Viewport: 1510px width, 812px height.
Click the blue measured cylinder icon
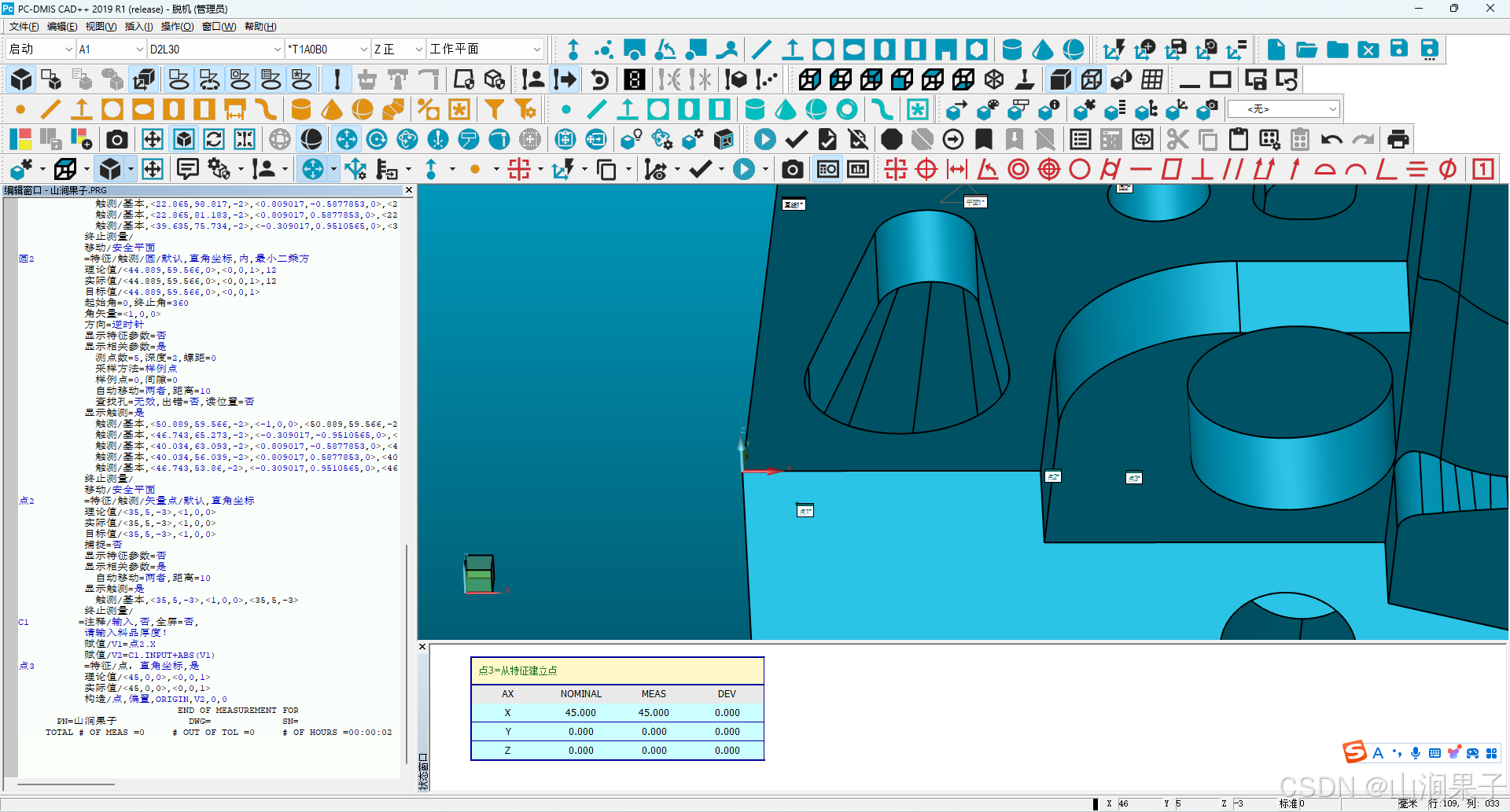[1012, 50]
